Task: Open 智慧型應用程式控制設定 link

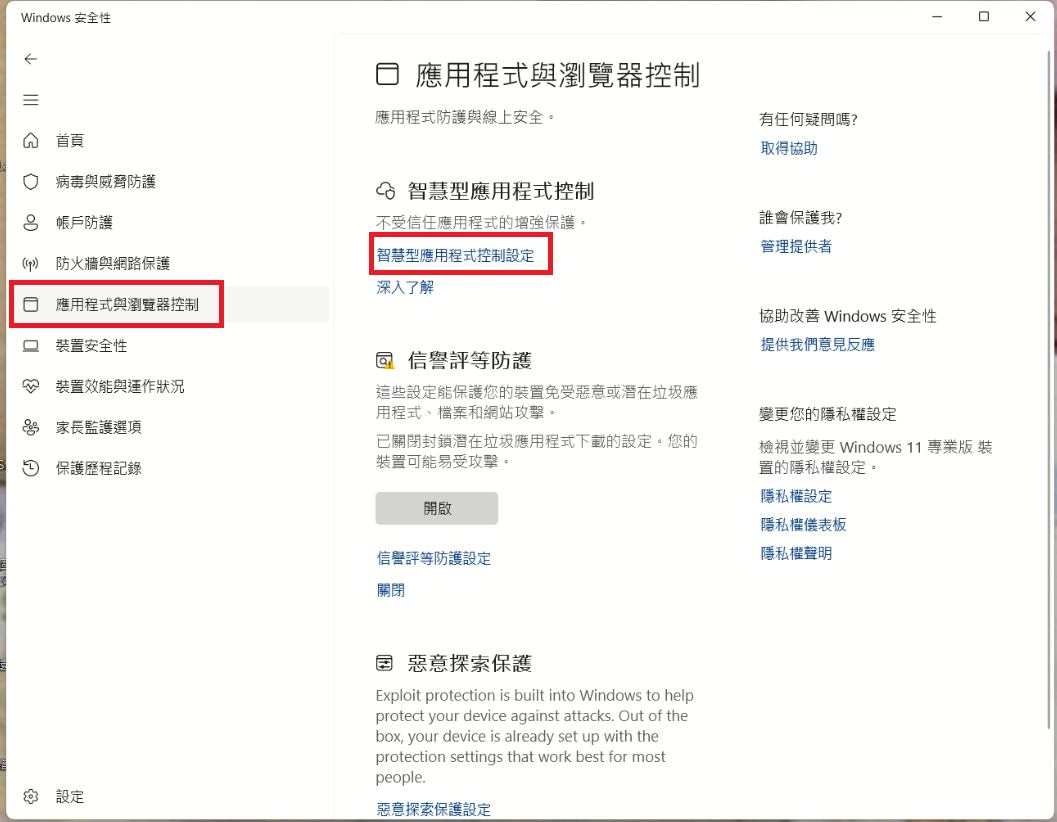Action: tap(455, 256)
